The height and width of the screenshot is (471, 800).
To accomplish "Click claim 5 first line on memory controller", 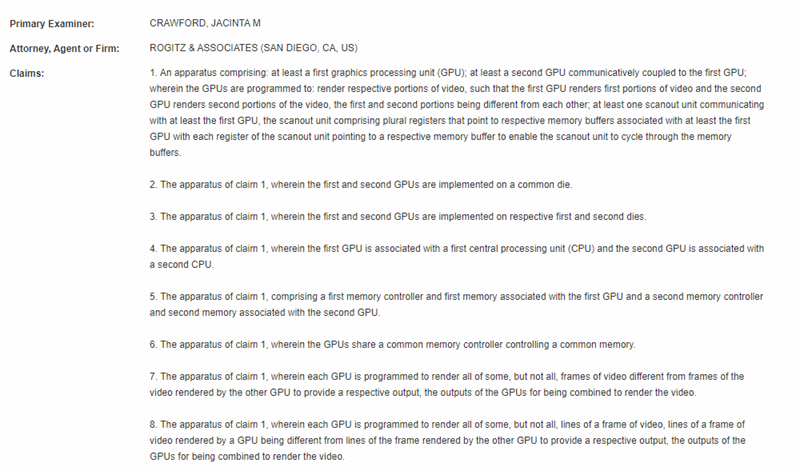I will click(457, 296).
